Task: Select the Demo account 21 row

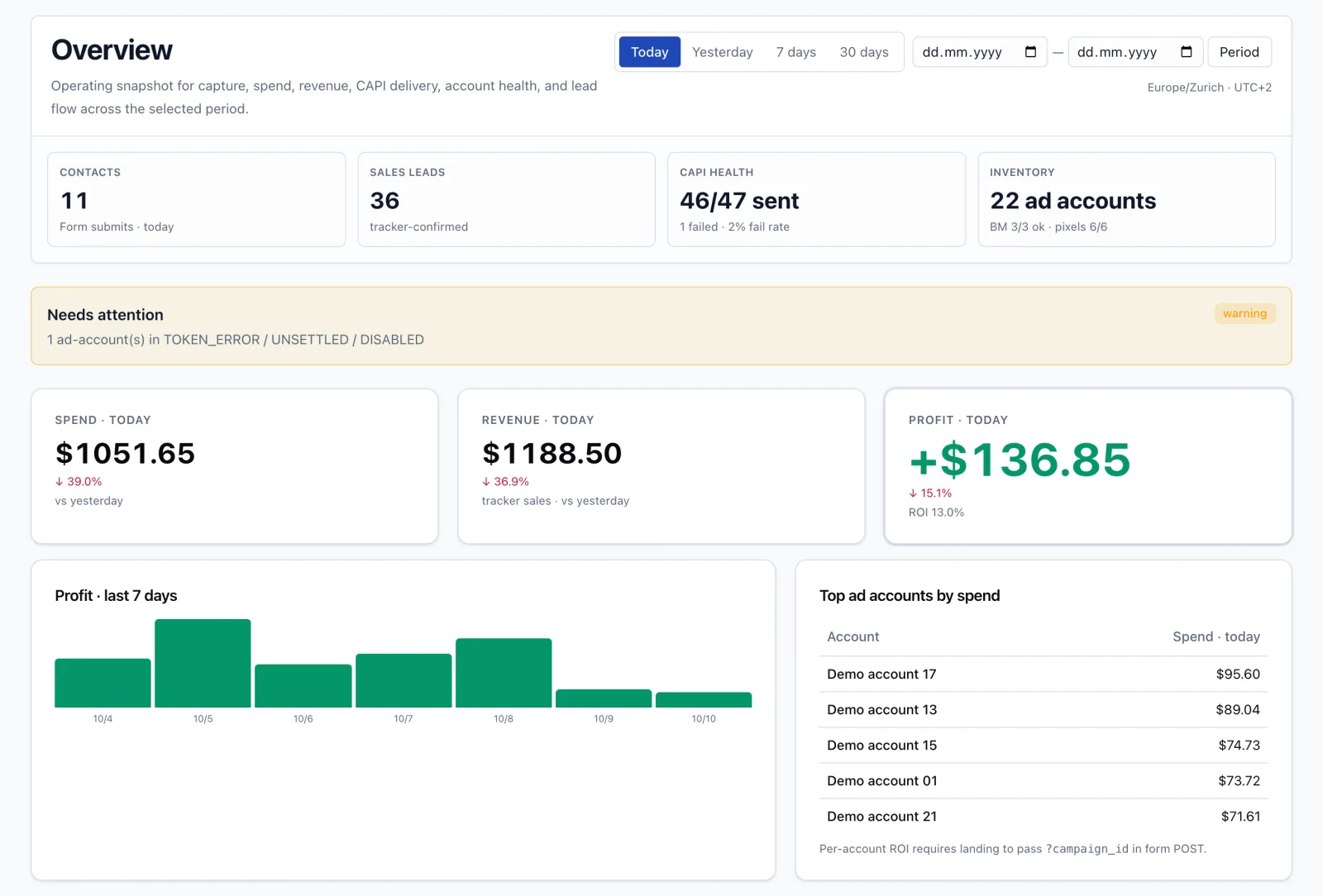Action: (x=1044, y=817)
